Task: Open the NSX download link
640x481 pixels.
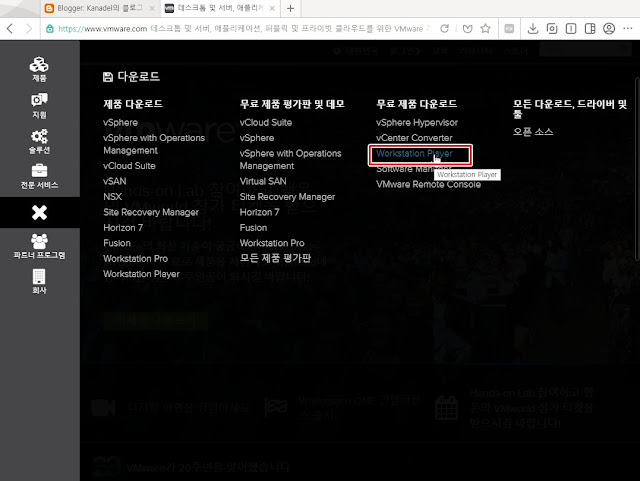Action: coord(112,197)
